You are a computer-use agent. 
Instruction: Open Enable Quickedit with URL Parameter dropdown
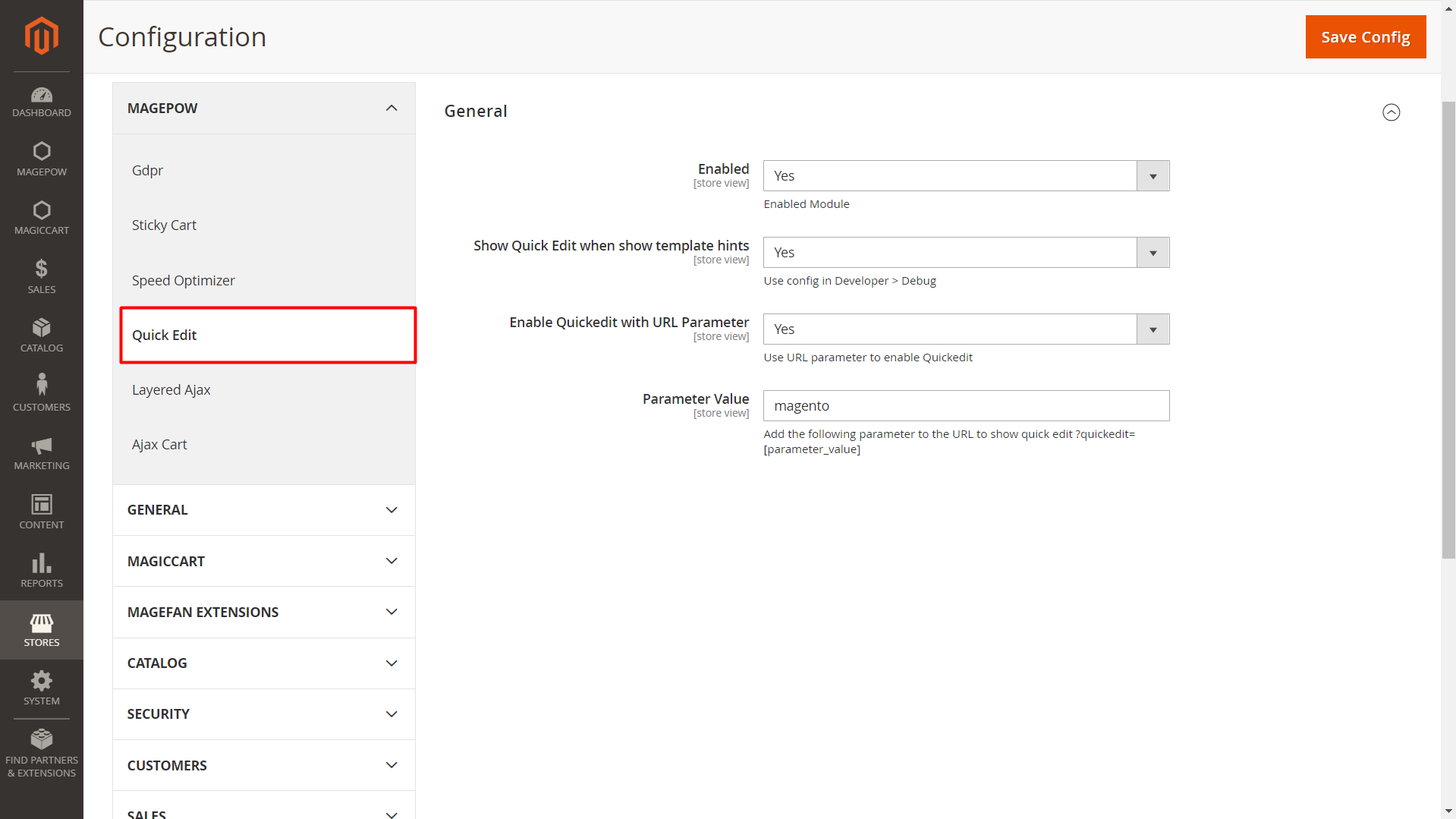pyautogui.click(x=966, y=329)
